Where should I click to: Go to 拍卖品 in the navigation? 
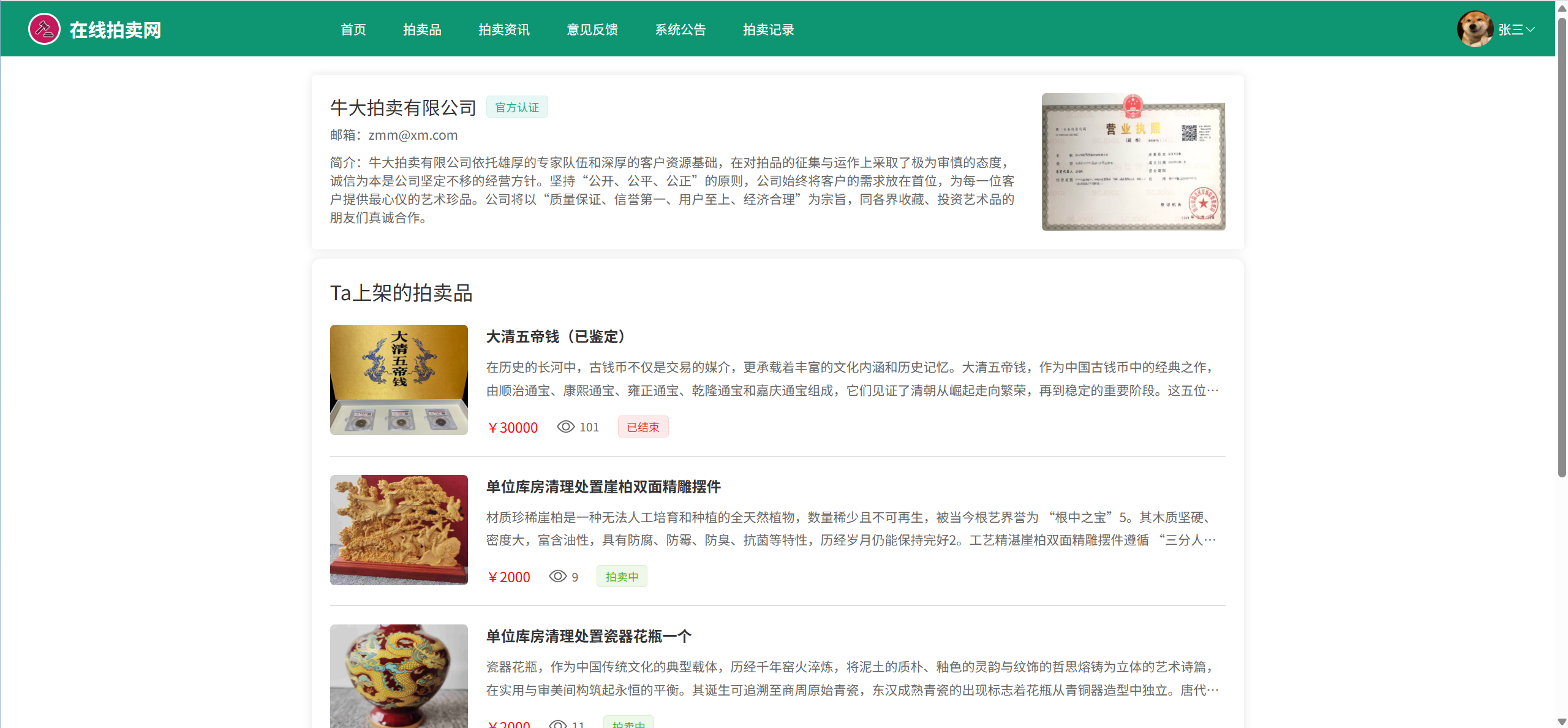click(422, 29)
